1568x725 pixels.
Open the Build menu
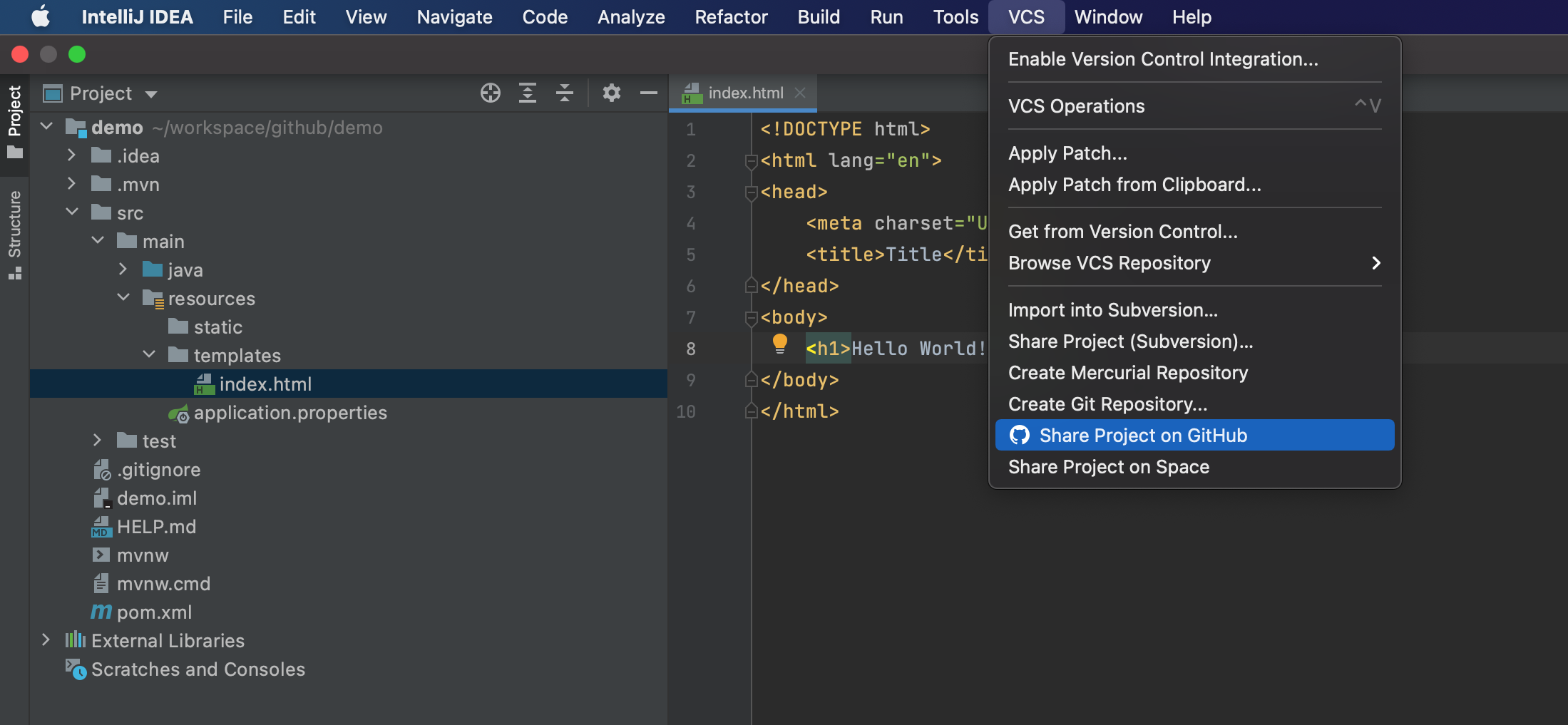[x=819, y=16]
